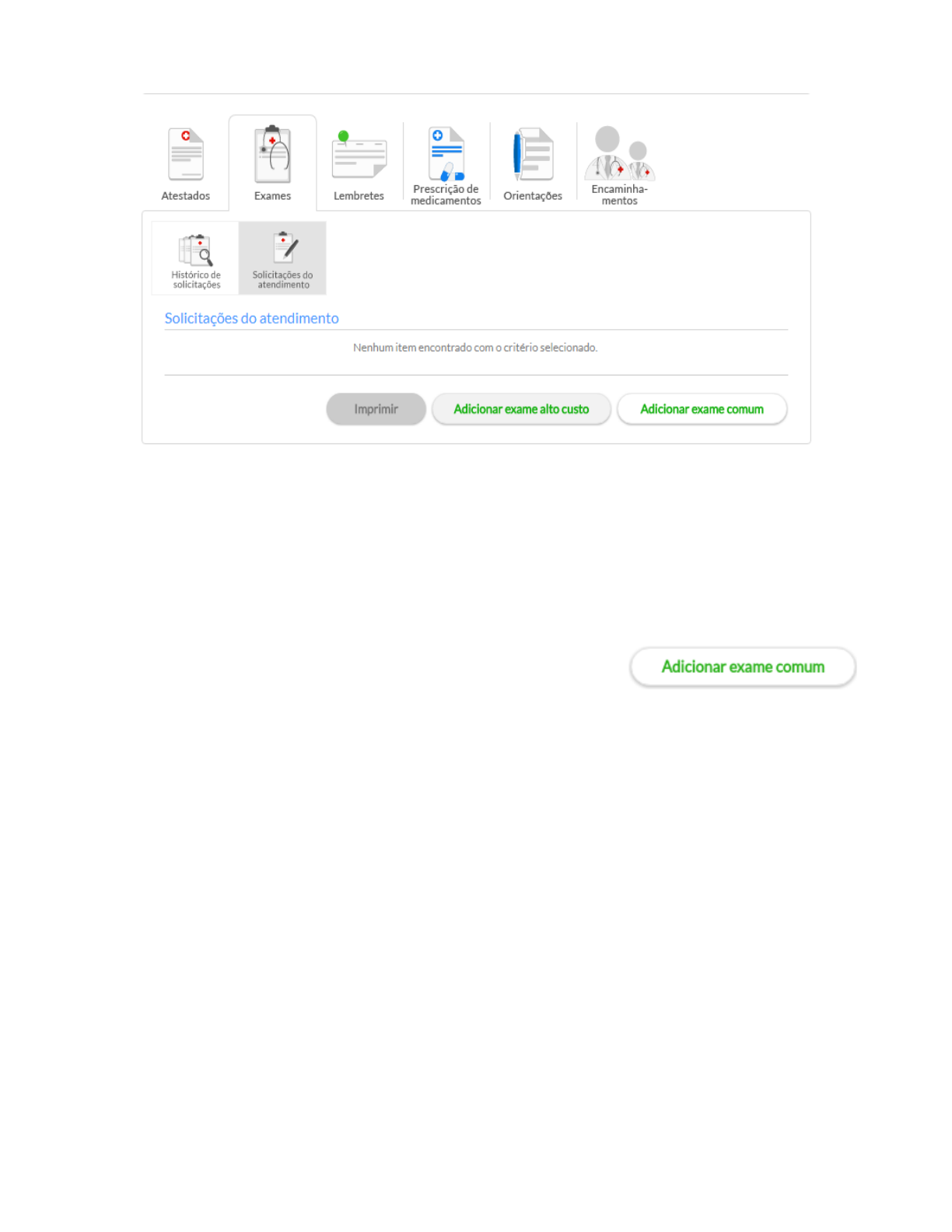
Task: Open the Lembretes pinned note icon
Action: (359, 154)
